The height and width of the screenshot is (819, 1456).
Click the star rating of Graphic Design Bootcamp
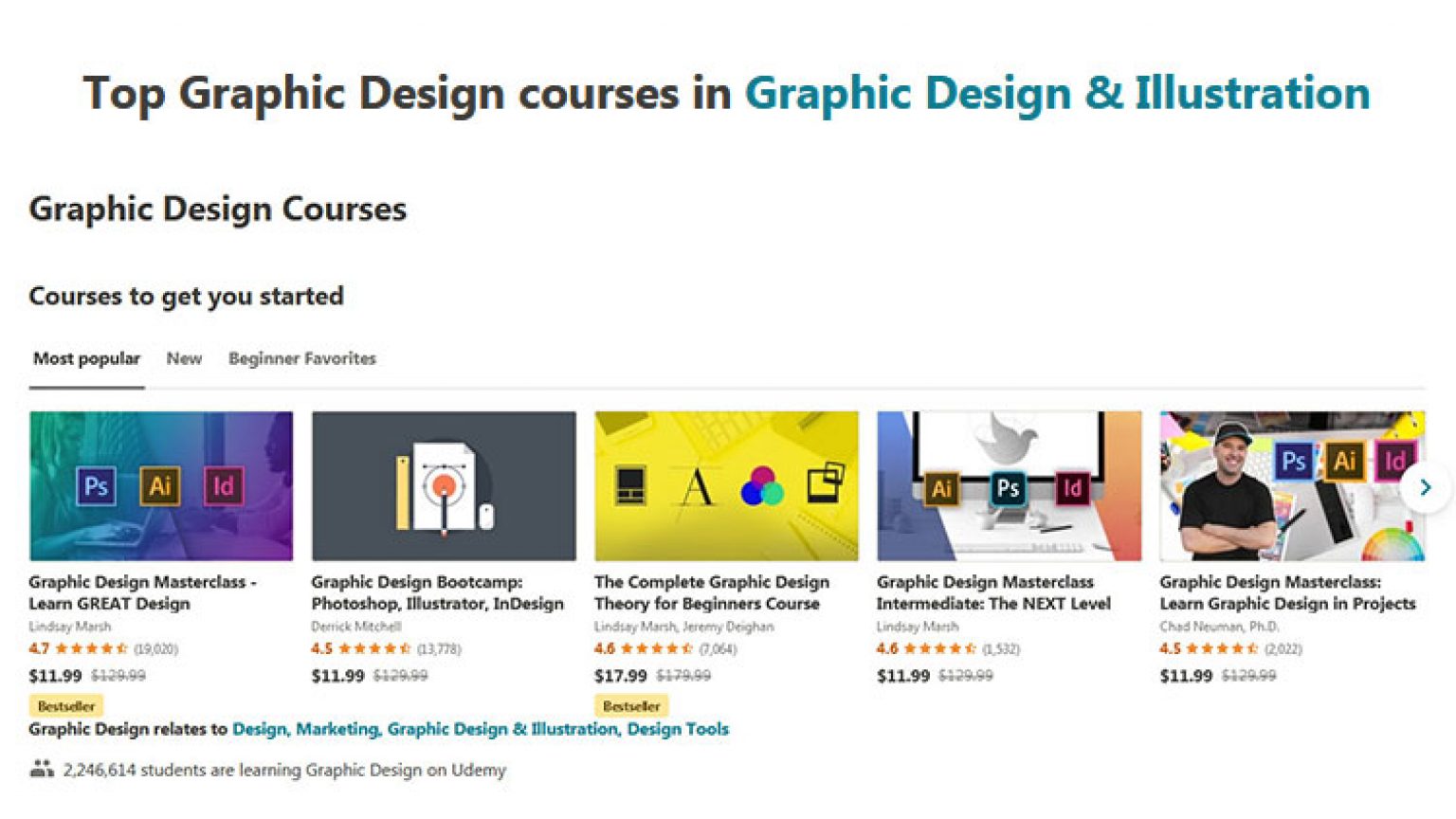[375, 649]
